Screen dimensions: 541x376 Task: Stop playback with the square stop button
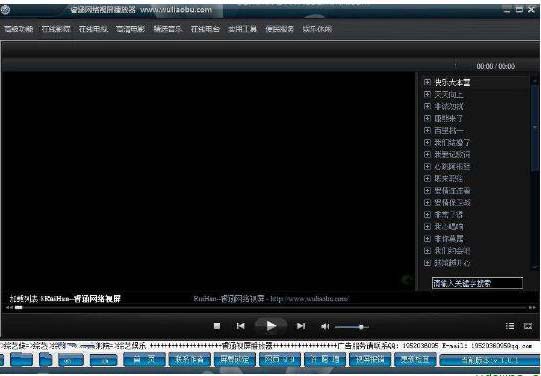pyautogui.click(x=217, y=326)
